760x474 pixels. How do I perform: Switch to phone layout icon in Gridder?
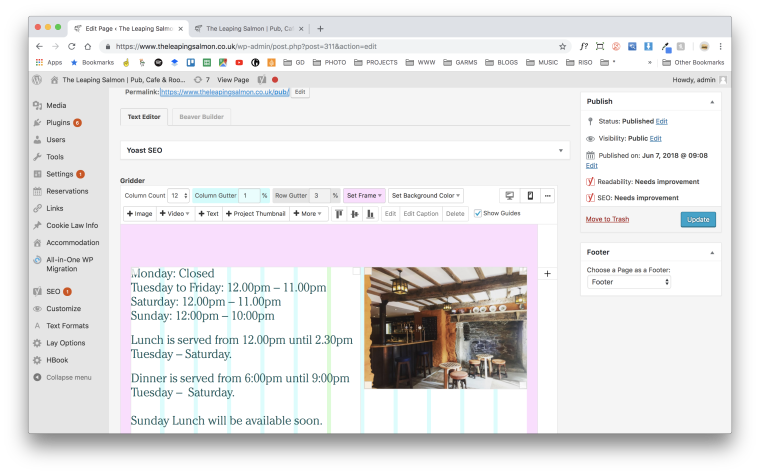(x=530, y=196)
